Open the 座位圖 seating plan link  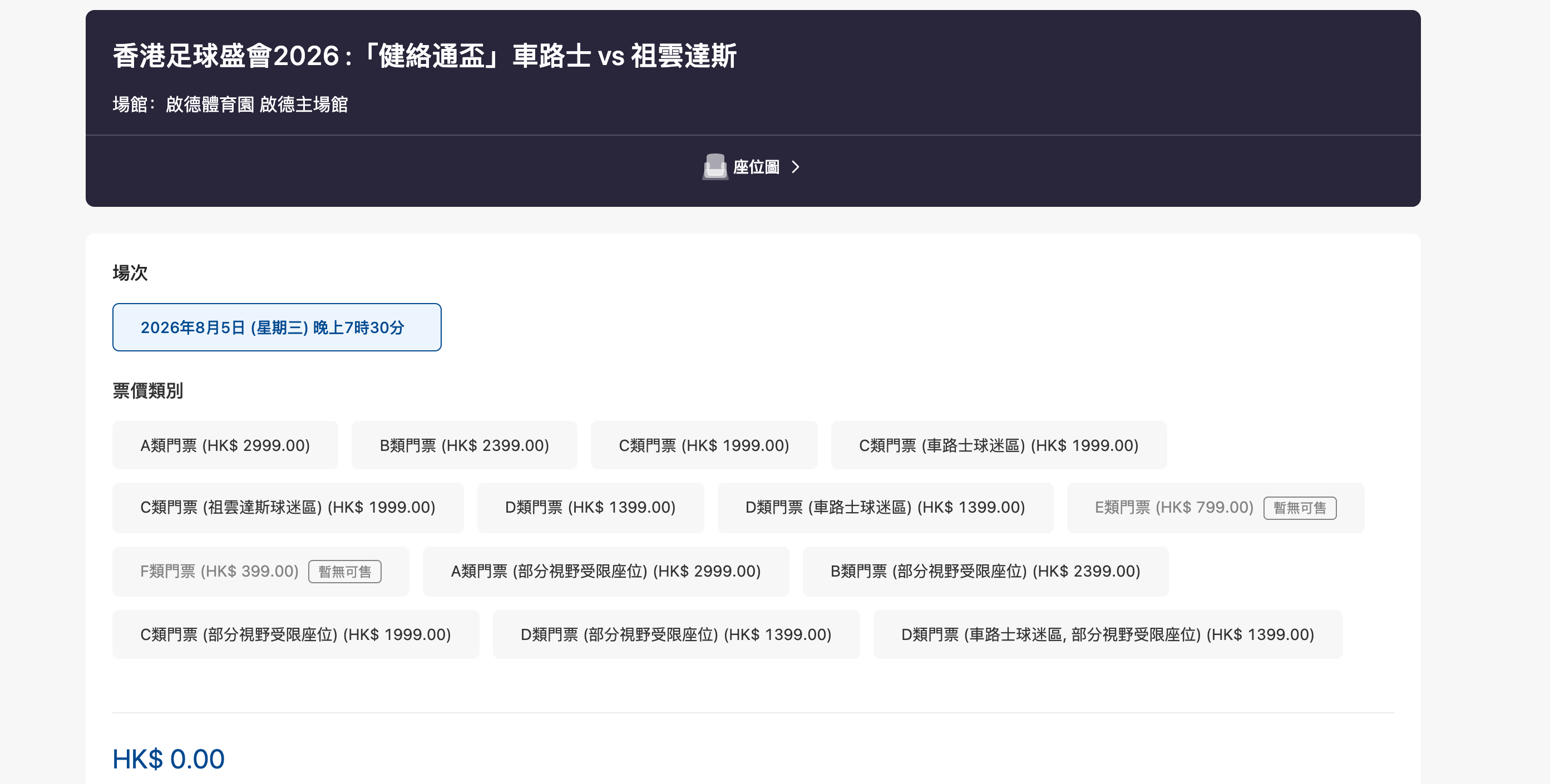[752, 167]
